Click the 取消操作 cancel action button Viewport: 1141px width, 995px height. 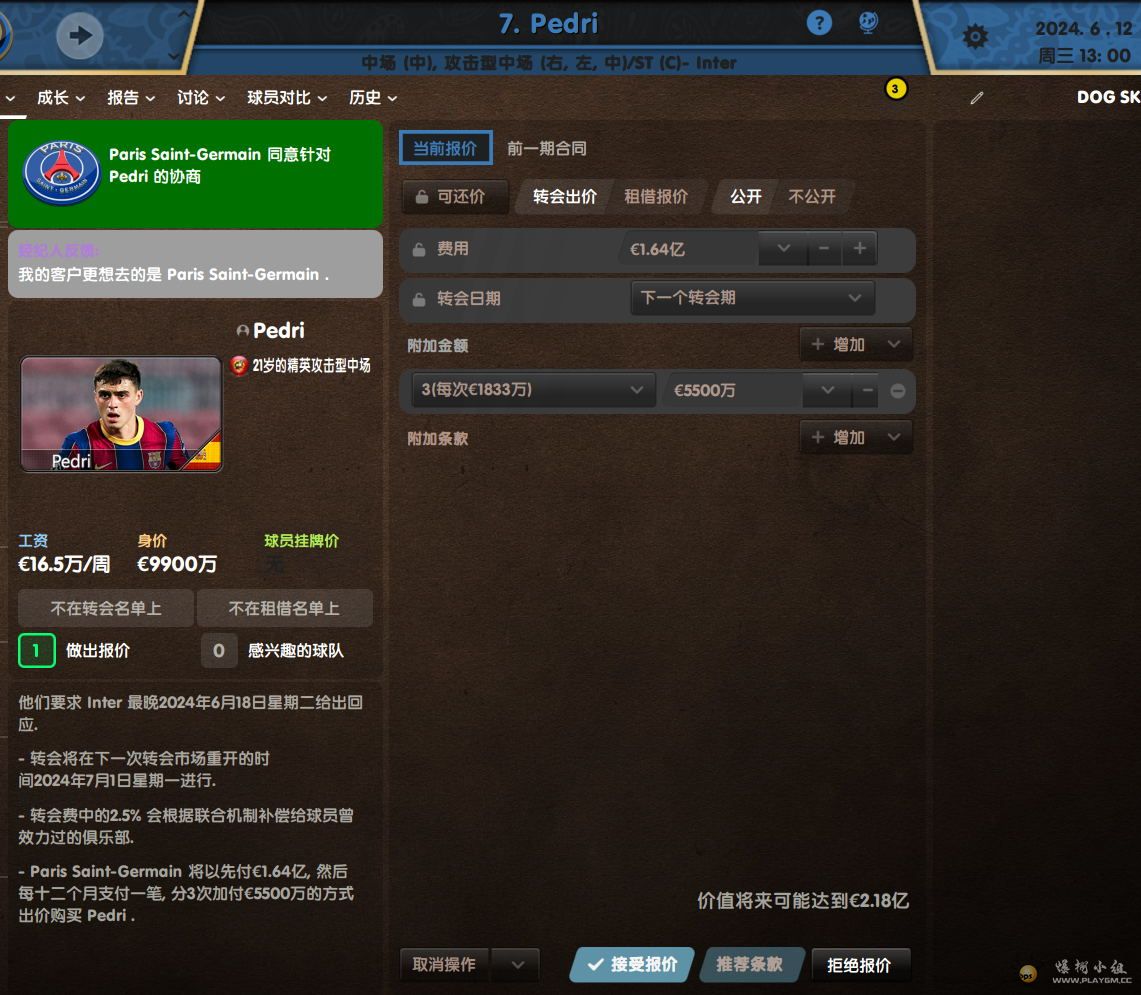click(x=445, y=965)
